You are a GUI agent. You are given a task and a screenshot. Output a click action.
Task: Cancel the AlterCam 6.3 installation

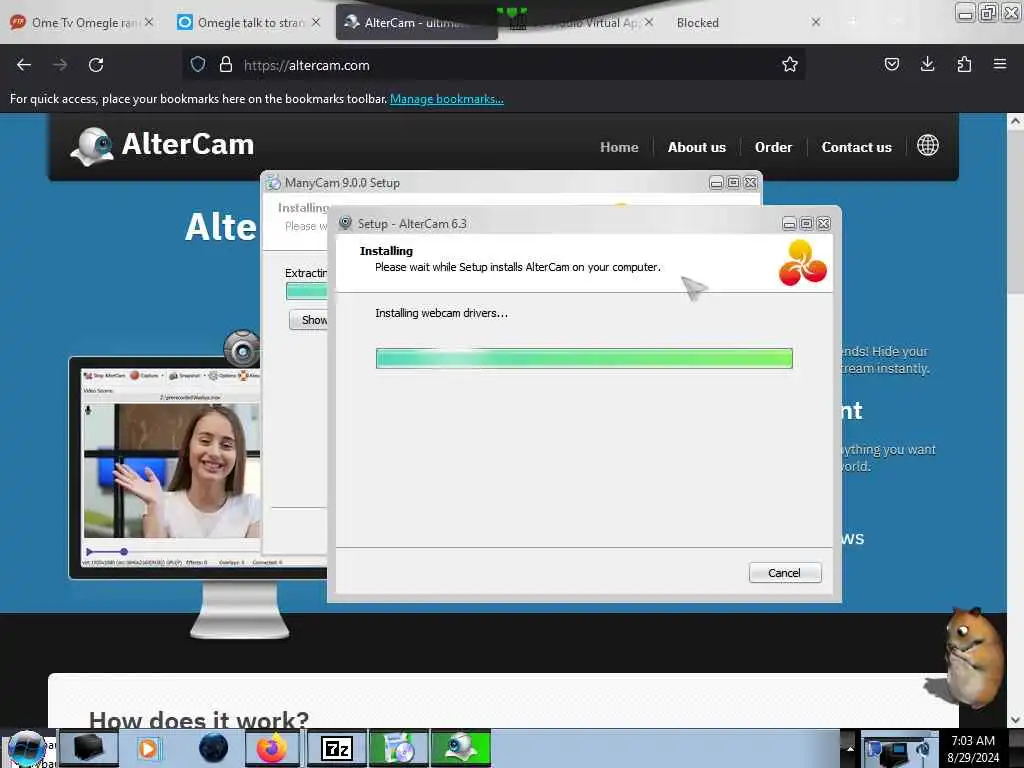pyautogui.click(x=785, y=573)
